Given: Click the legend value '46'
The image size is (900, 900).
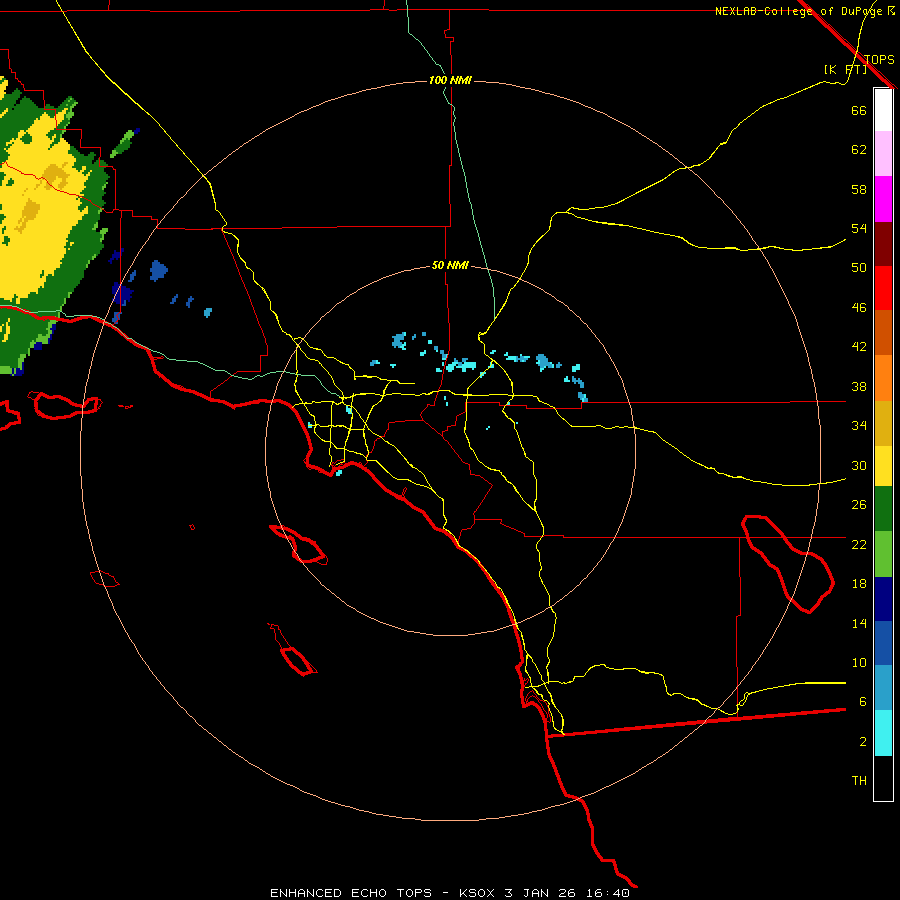Looking at the screenshot, I should pos(859,308).
